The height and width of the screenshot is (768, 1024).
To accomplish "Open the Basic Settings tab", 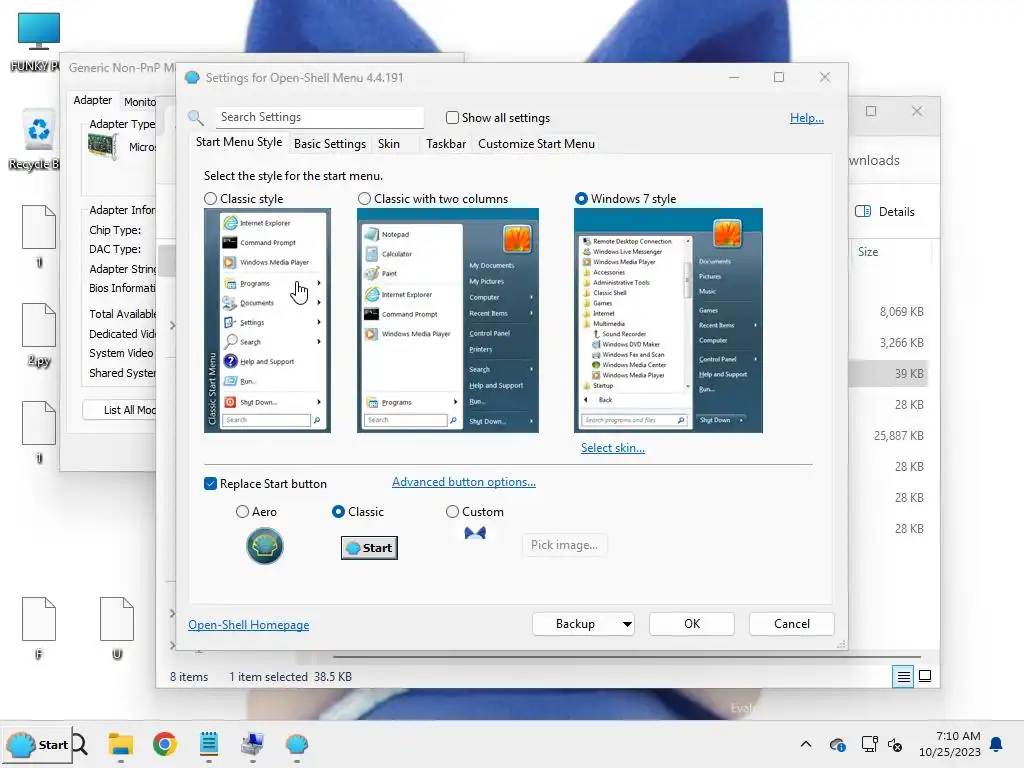I will coord(330,144).
